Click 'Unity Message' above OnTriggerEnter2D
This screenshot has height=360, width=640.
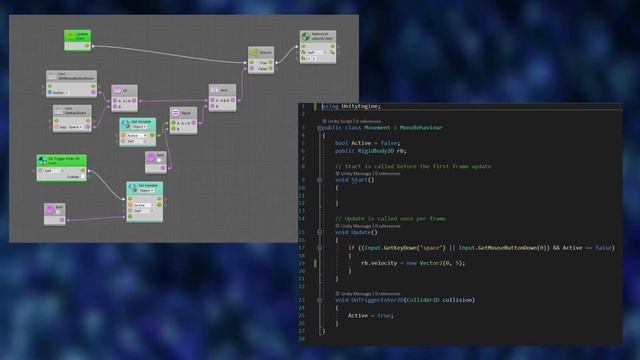point(356,293)
